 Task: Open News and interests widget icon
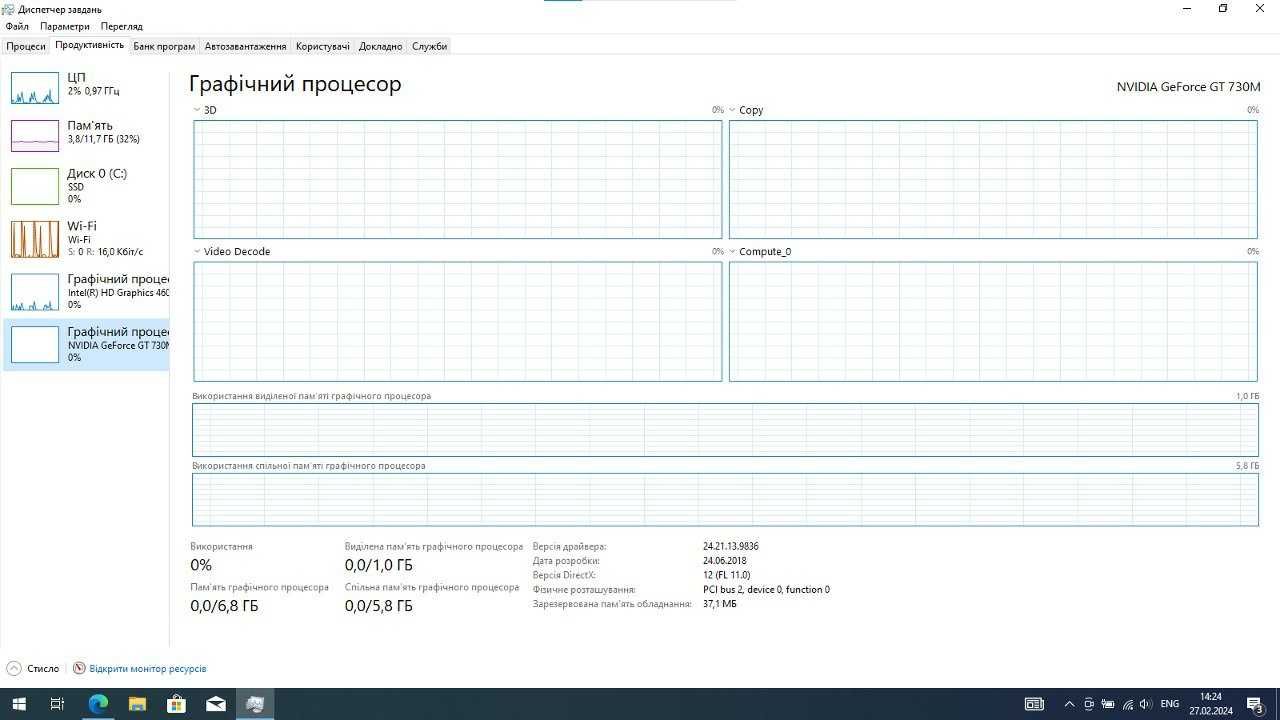(x=1034, y=704)
